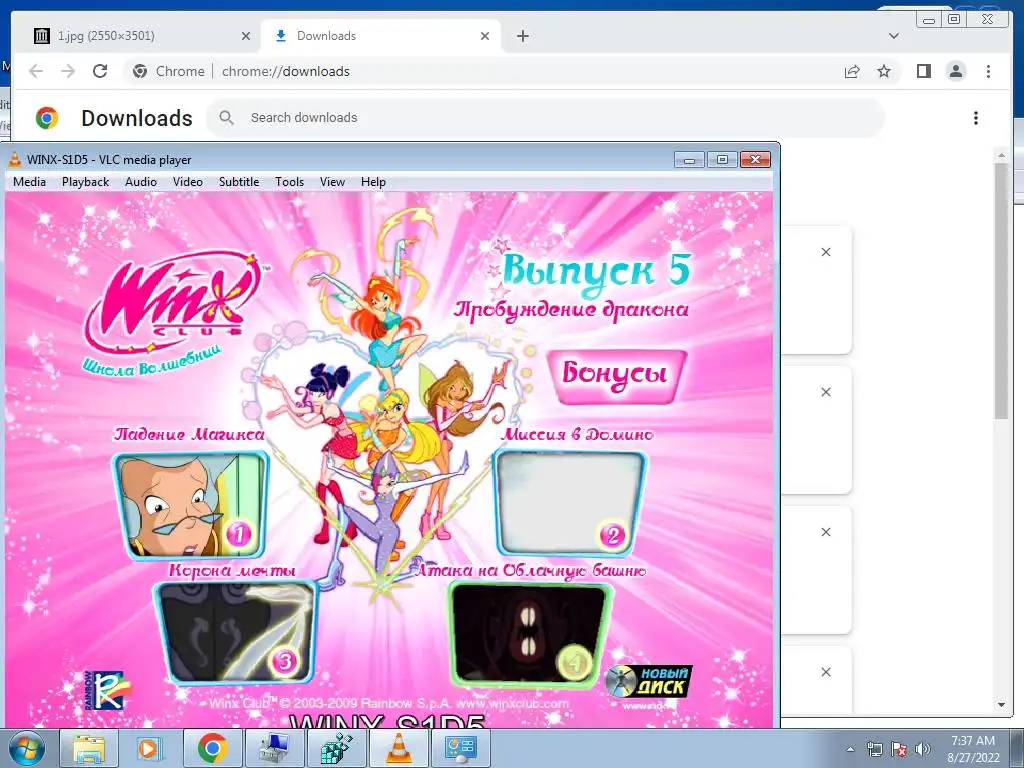Close the Downloads tab
This screenshot has width=1024, height=768.
[485, 36]
